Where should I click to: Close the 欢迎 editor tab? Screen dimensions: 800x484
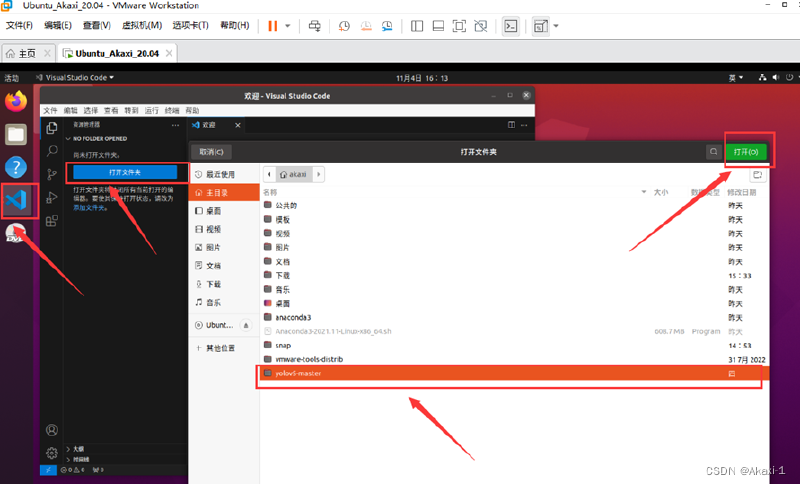[238, 125]
